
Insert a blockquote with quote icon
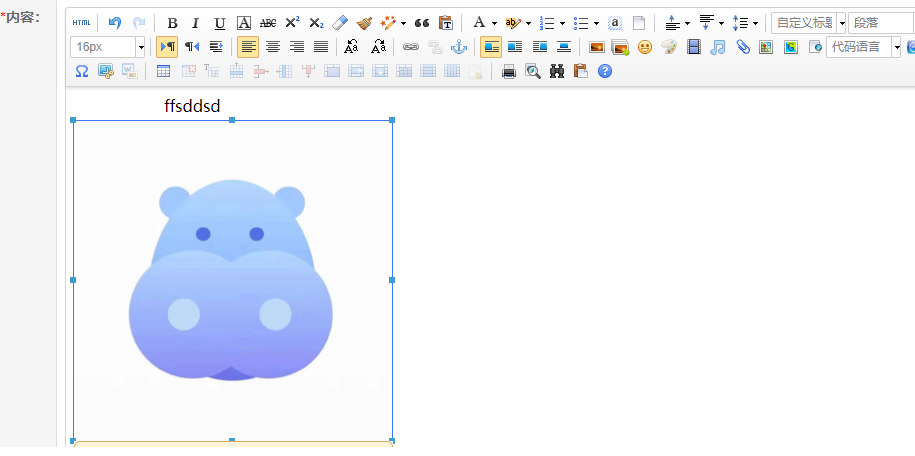(422, 22)
